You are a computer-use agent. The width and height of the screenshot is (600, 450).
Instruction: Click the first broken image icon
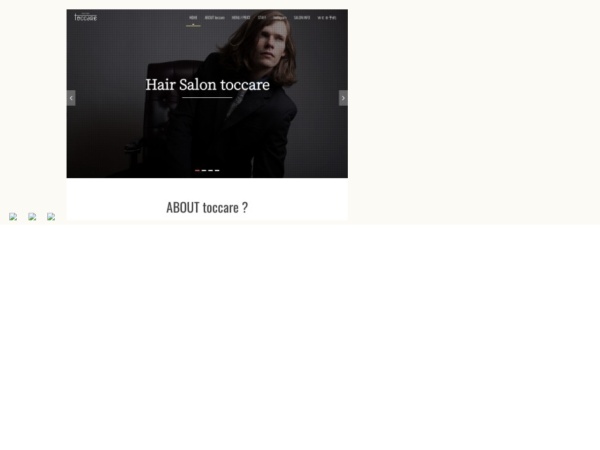(x=13, y=217)
